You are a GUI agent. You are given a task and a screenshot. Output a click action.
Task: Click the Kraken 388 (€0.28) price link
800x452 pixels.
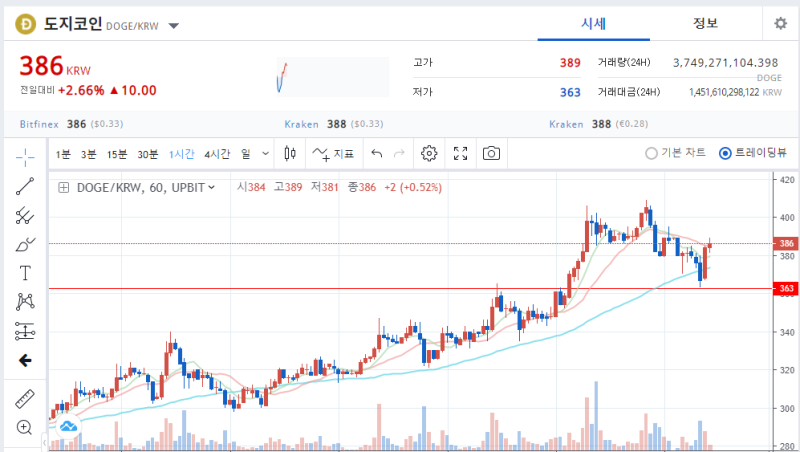[x=597, y=124]
